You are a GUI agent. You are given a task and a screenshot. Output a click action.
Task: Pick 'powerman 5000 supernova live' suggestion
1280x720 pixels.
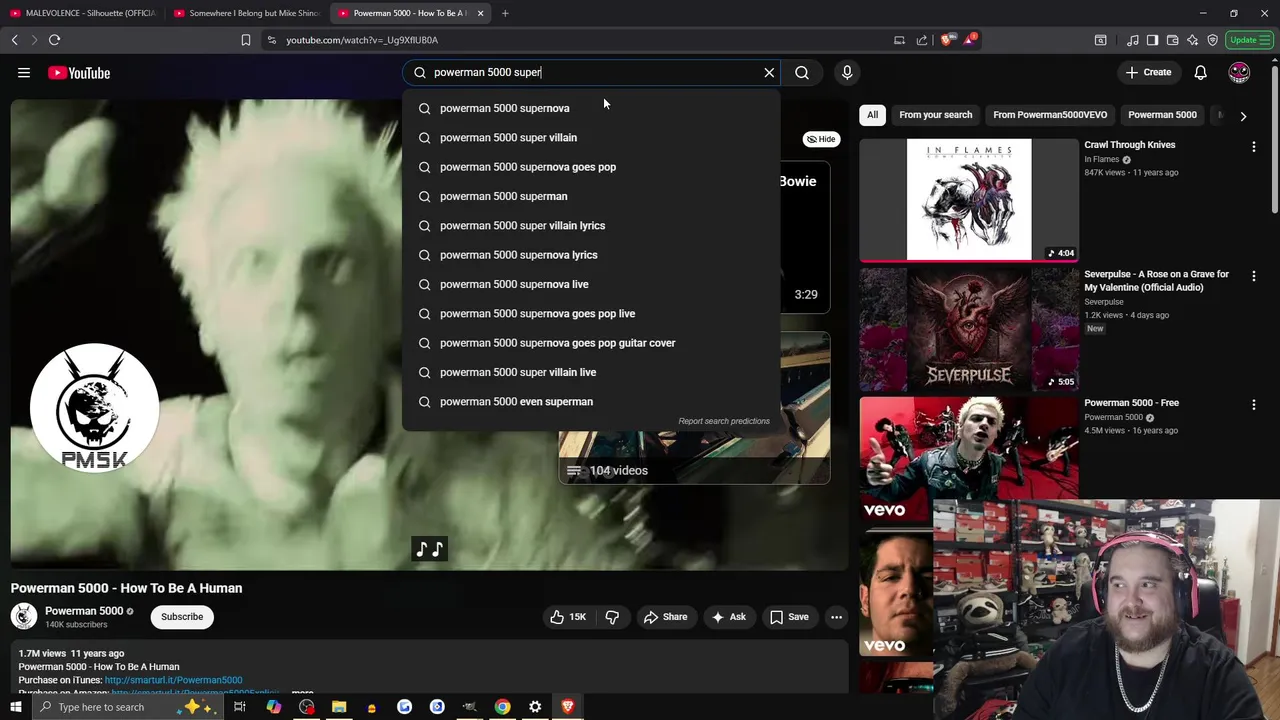point(590,284)
